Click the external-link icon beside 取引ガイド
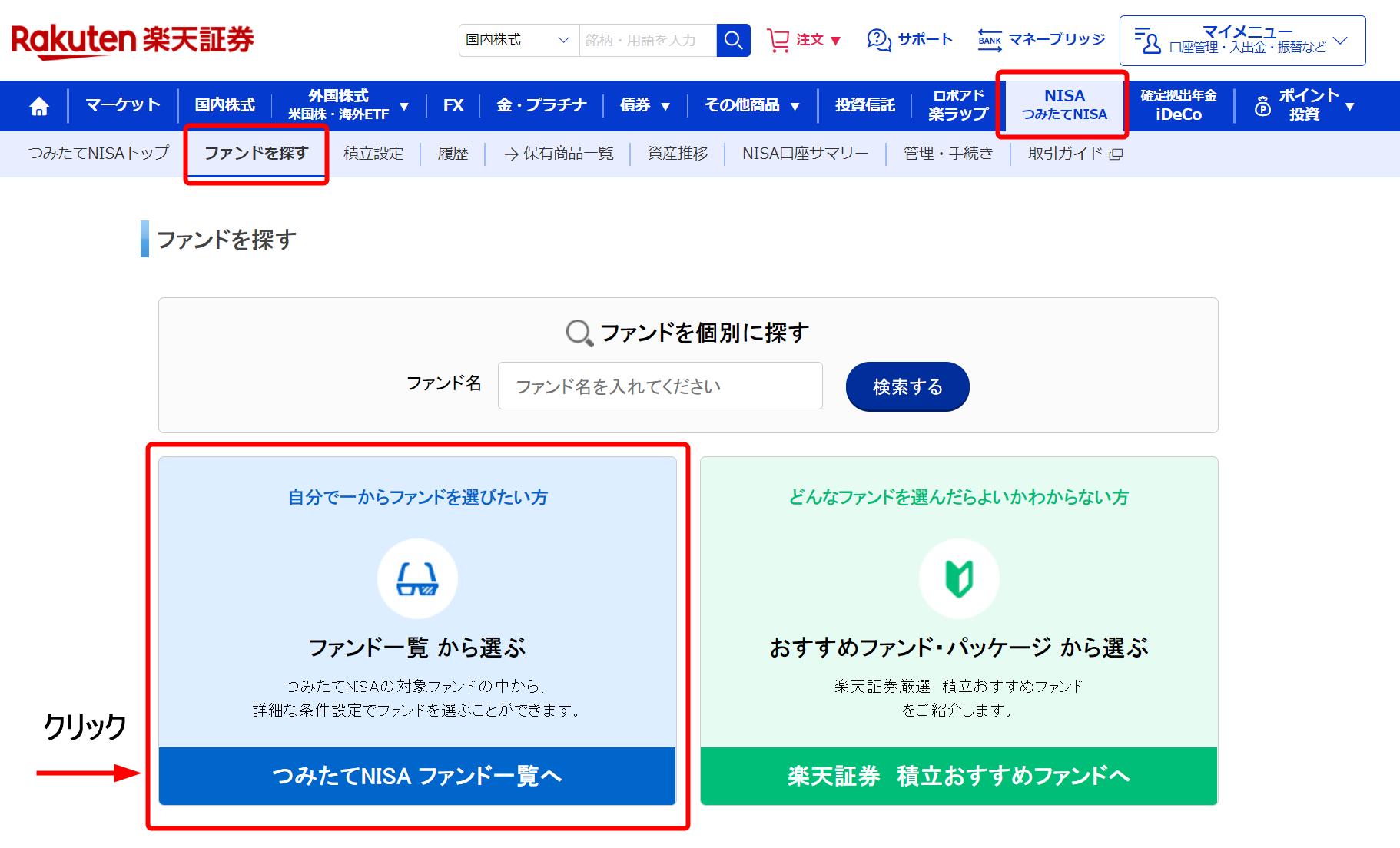 (1116, 154)
